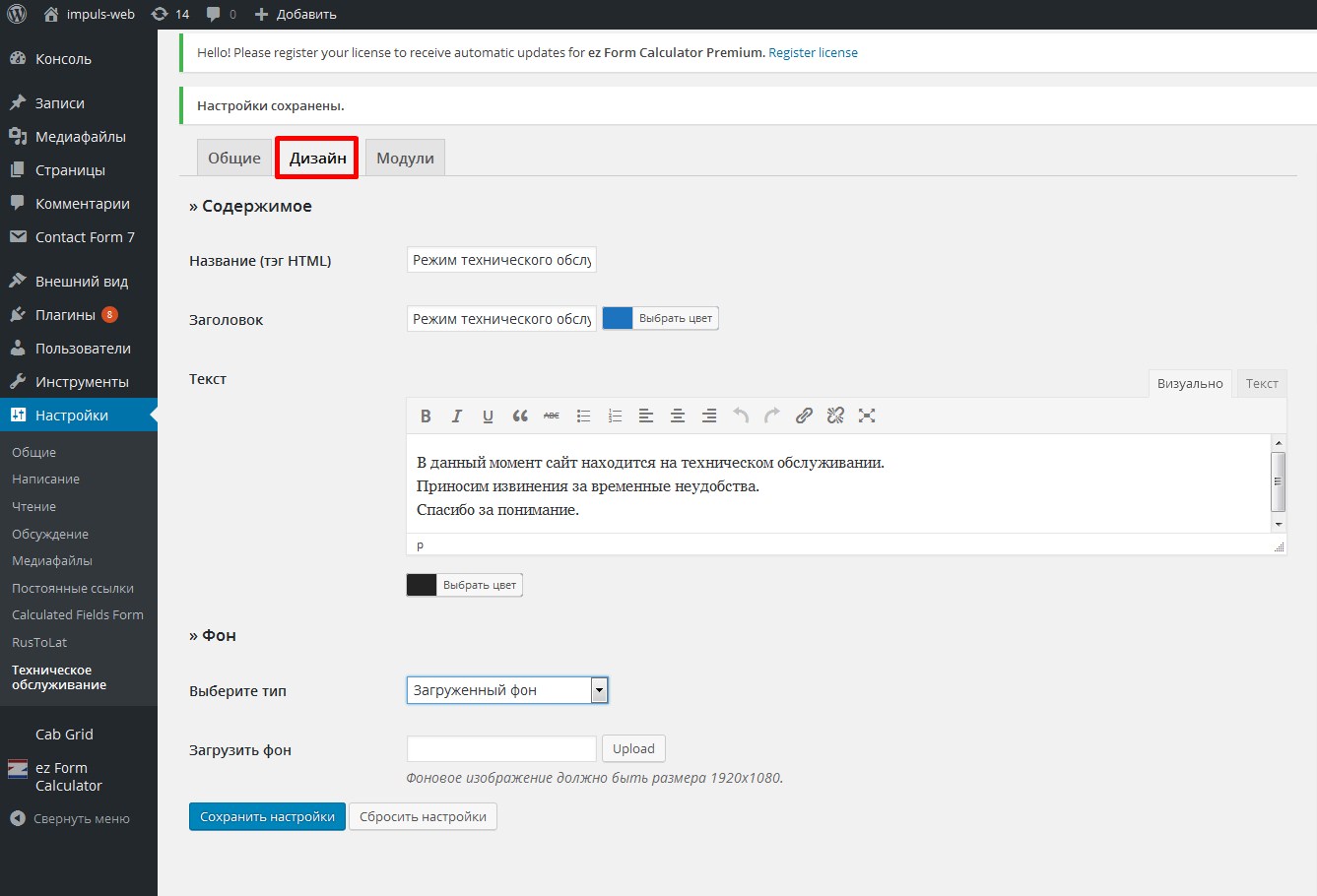Click editor scrollbar down arrow
1317x896 pixels.
[x=1279, y=525]
